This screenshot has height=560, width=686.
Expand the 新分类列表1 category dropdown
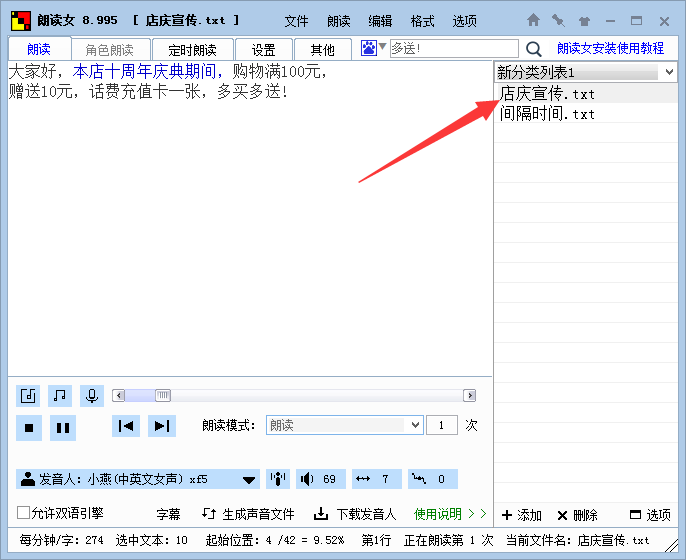pos(668,73)
